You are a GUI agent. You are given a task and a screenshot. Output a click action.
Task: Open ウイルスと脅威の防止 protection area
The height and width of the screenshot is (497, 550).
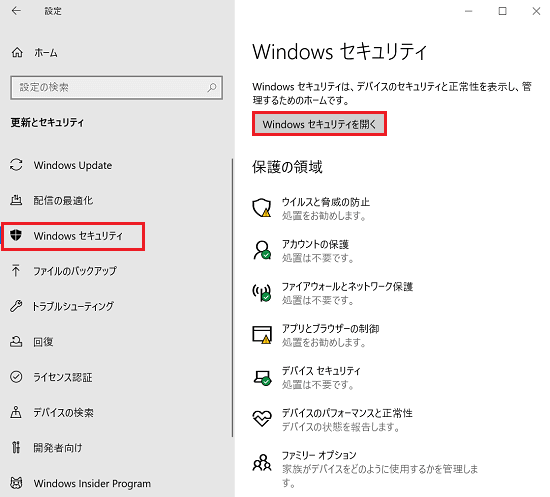coord(326,208)
